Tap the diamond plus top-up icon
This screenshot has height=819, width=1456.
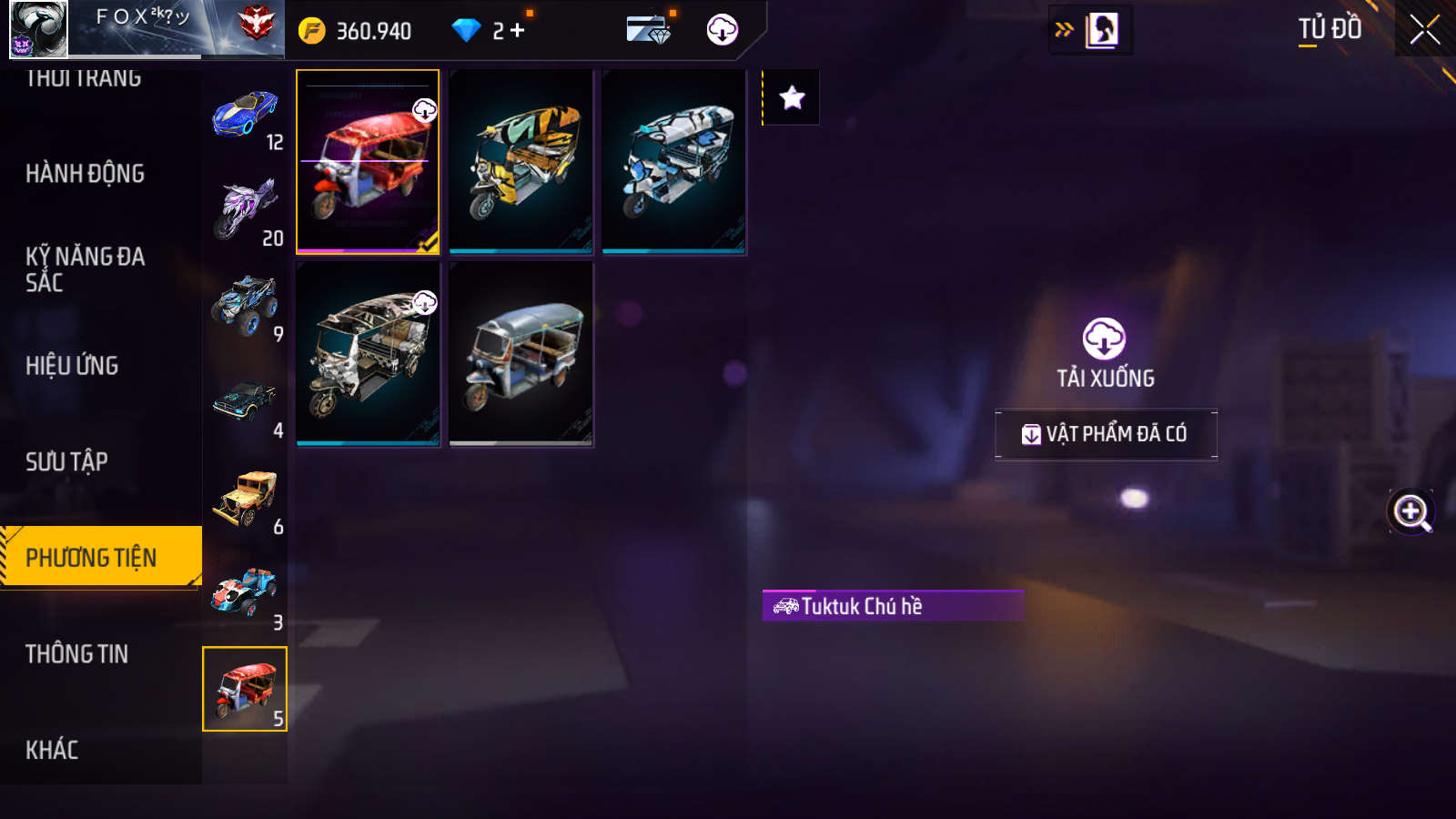518,31
